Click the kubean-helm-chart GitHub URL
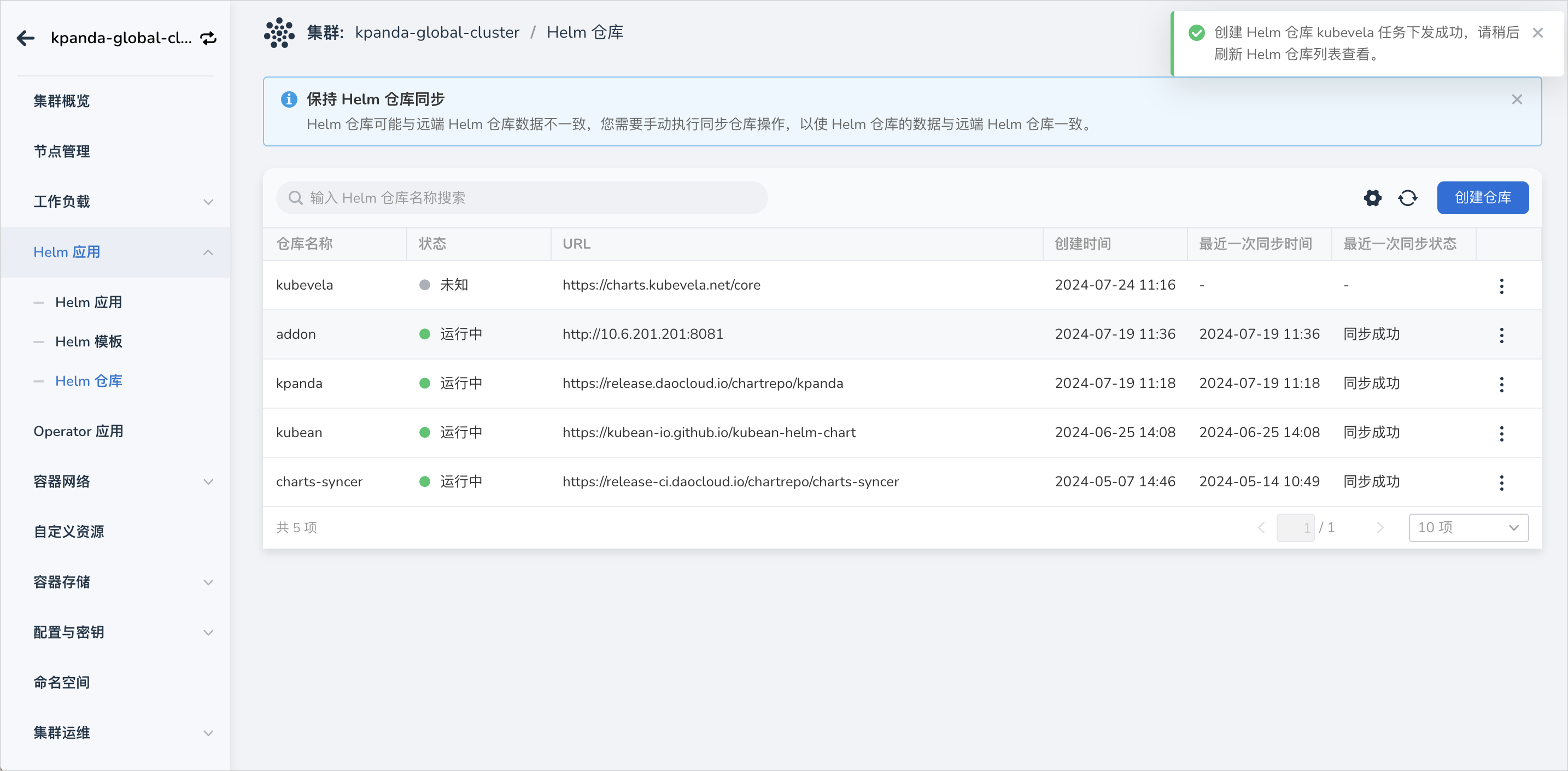Viewport: 1568px width, 771px height. coord(709,433)
